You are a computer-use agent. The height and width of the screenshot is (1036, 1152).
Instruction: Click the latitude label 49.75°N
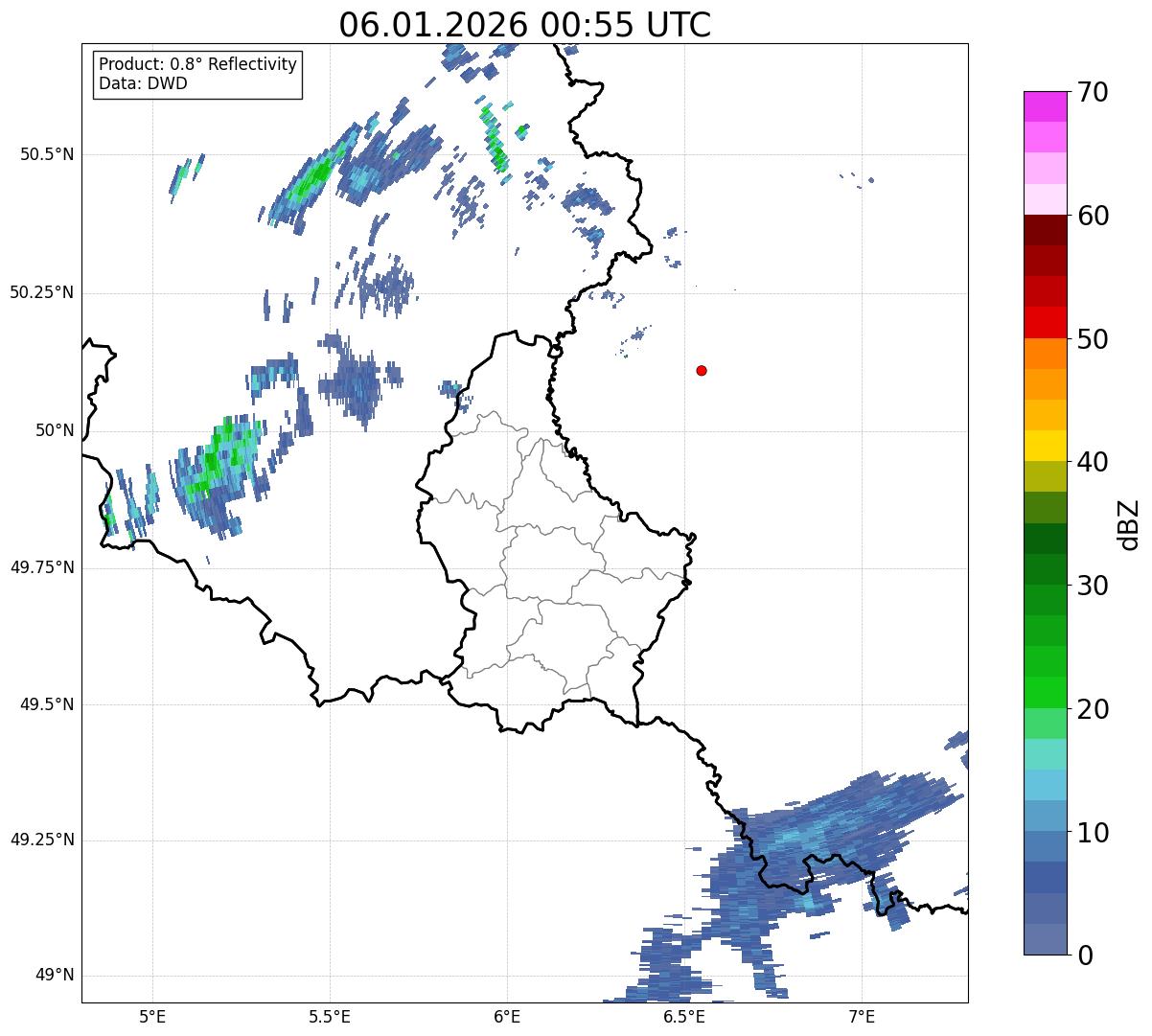tap(41, 567)
